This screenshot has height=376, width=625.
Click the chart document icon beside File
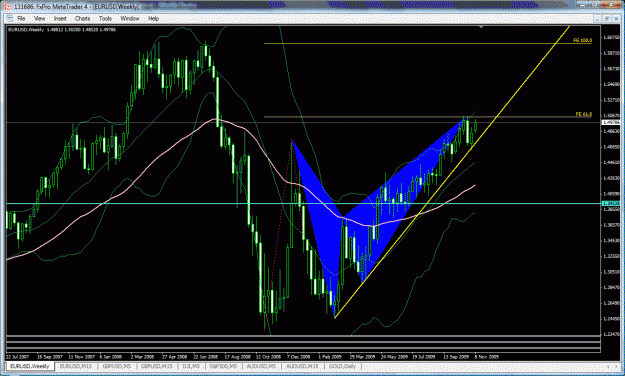point(10,18)
